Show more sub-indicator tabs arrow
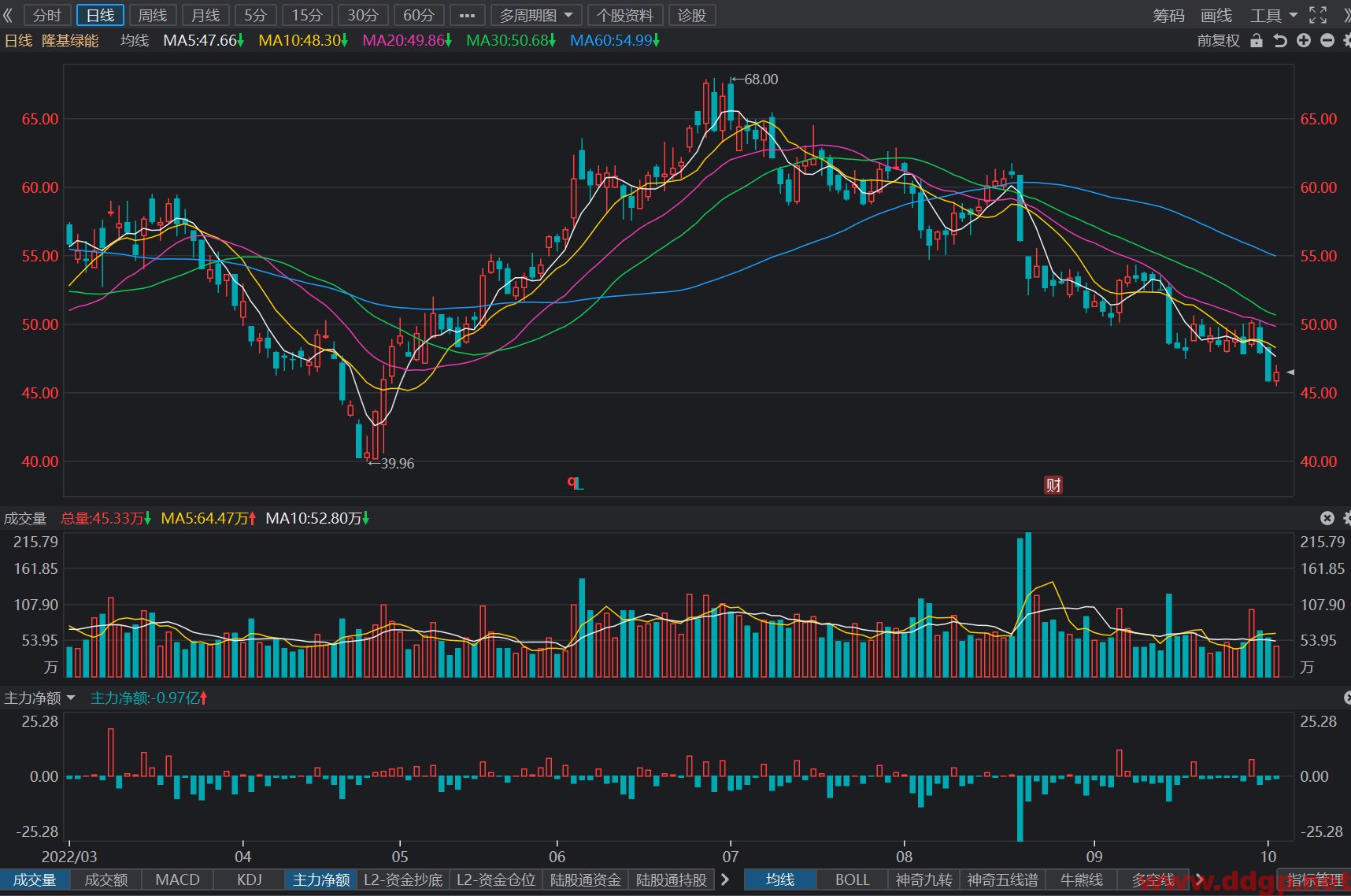 [725, 879]
